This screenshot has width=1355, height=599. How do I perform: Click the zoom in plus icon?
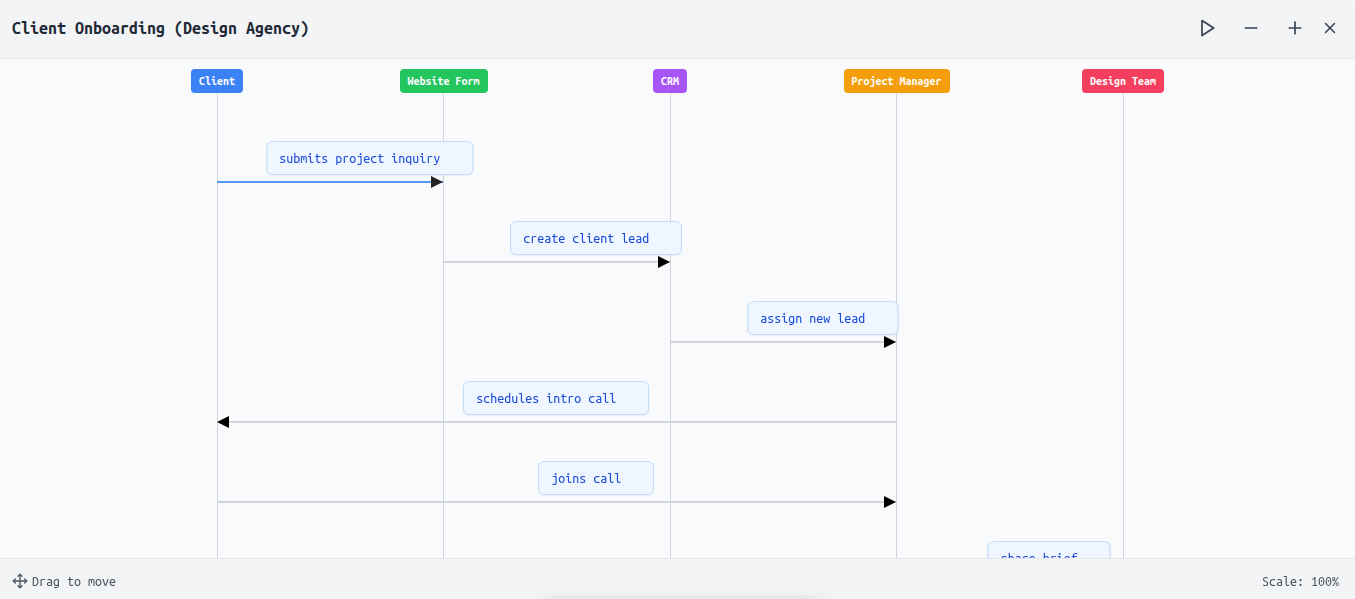point(1294,28)
